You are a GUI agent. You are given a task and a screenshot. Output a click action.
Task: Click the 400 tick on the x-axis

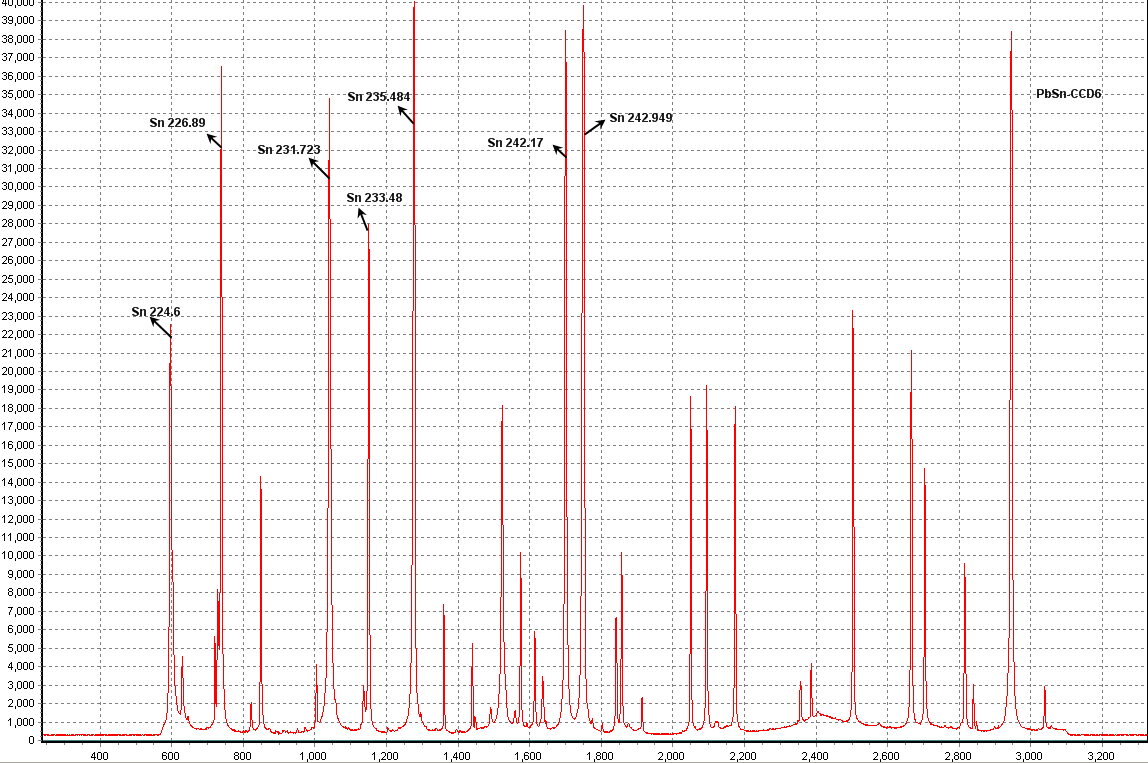point(99,755)
